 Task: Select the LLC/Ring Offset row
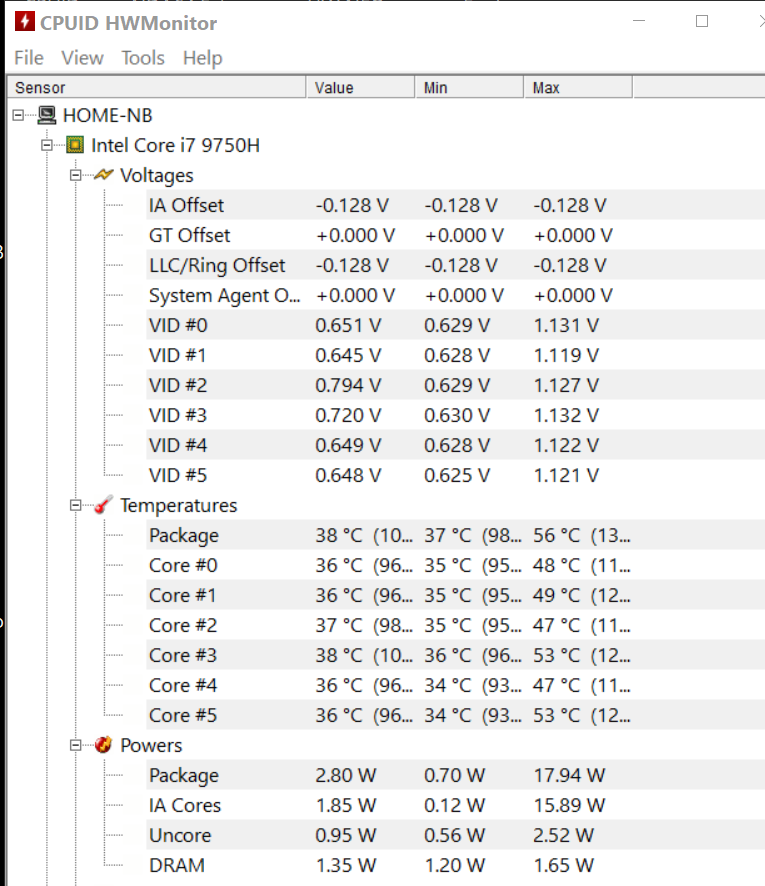[455, 265]
